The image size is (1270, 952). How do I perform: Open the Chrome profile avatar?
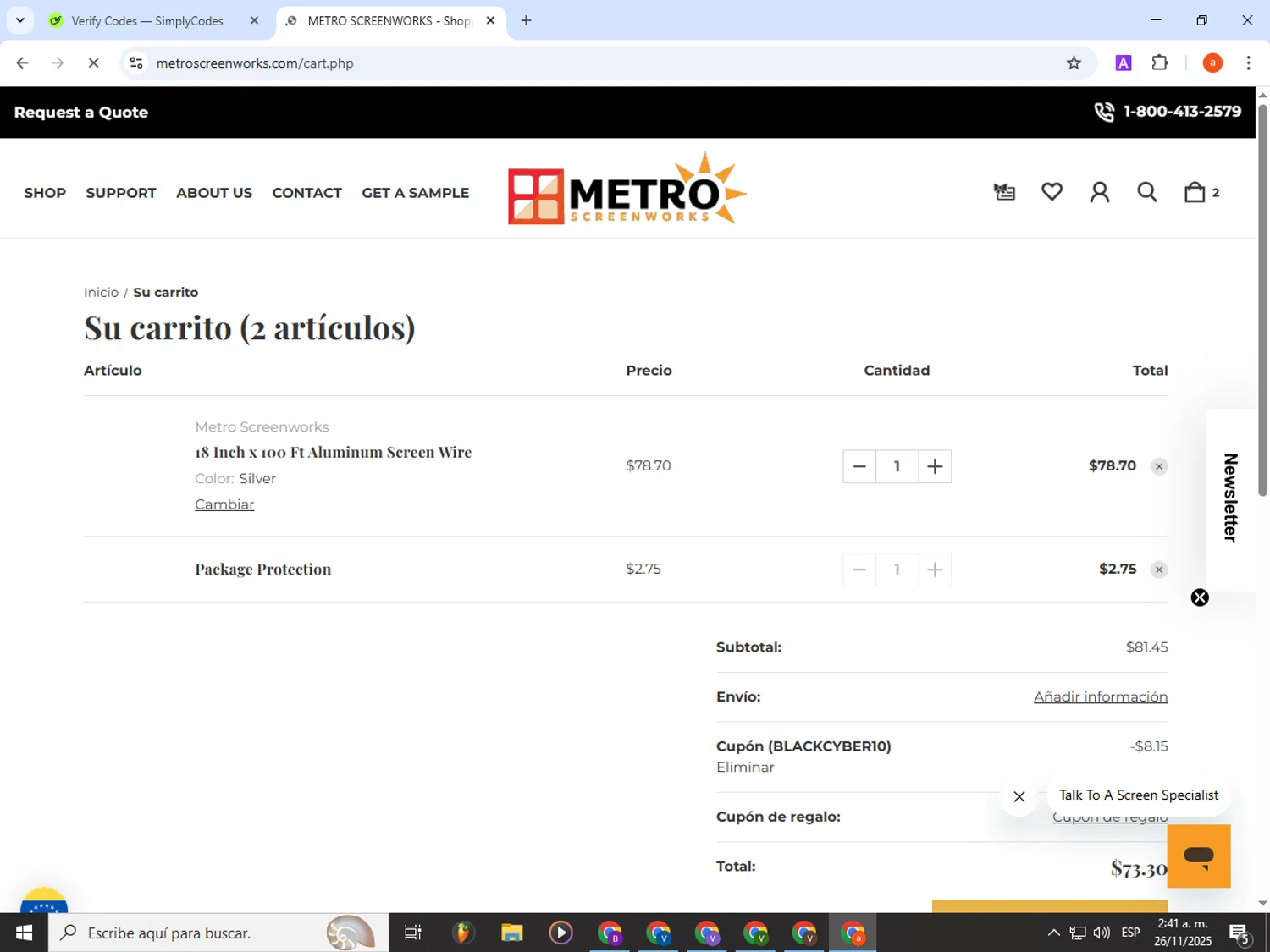coord(1212,63)
